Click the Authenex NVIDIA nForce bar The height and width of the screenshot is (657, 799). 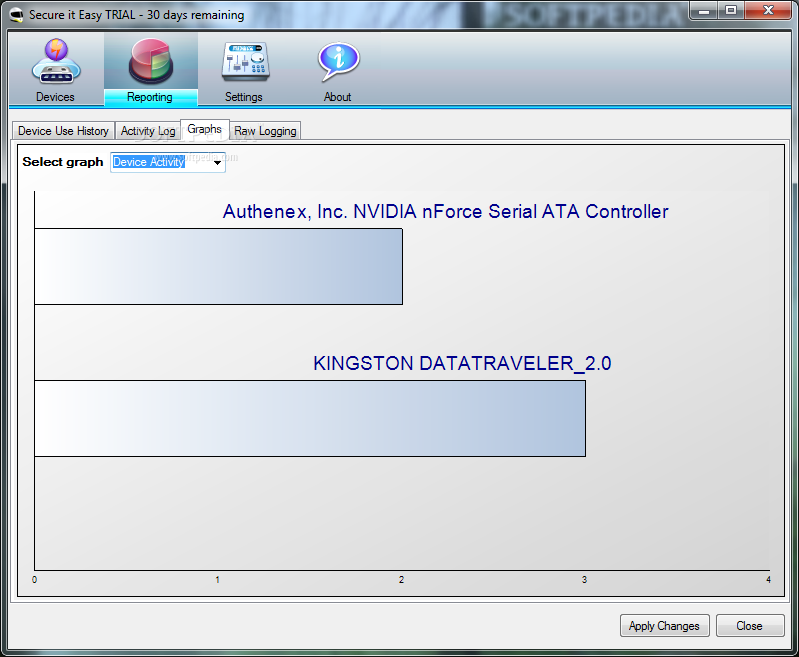(219, 267)
